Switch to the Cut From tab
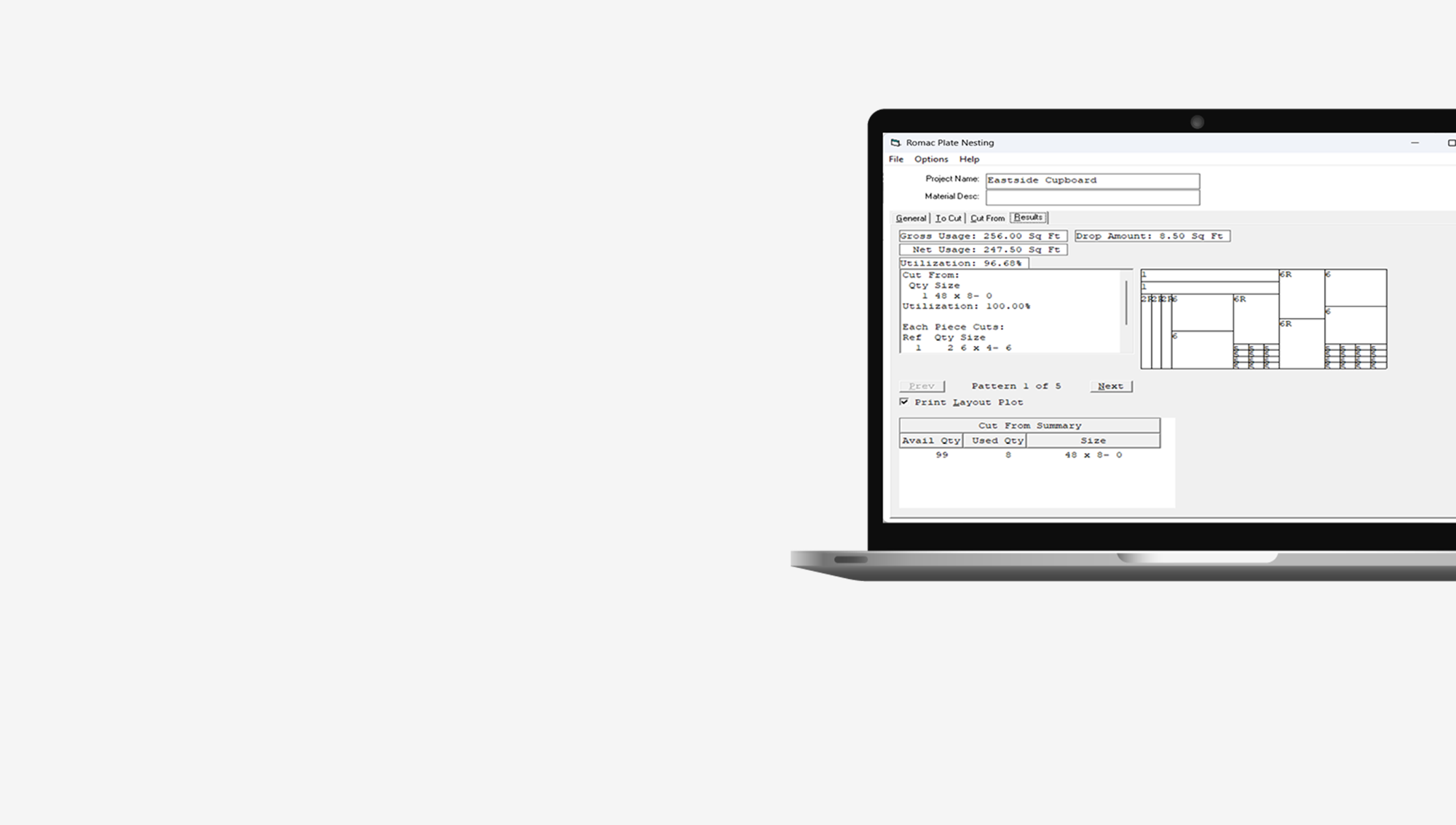This screenshot has width=1456, height=825. [x=987, y=218]
